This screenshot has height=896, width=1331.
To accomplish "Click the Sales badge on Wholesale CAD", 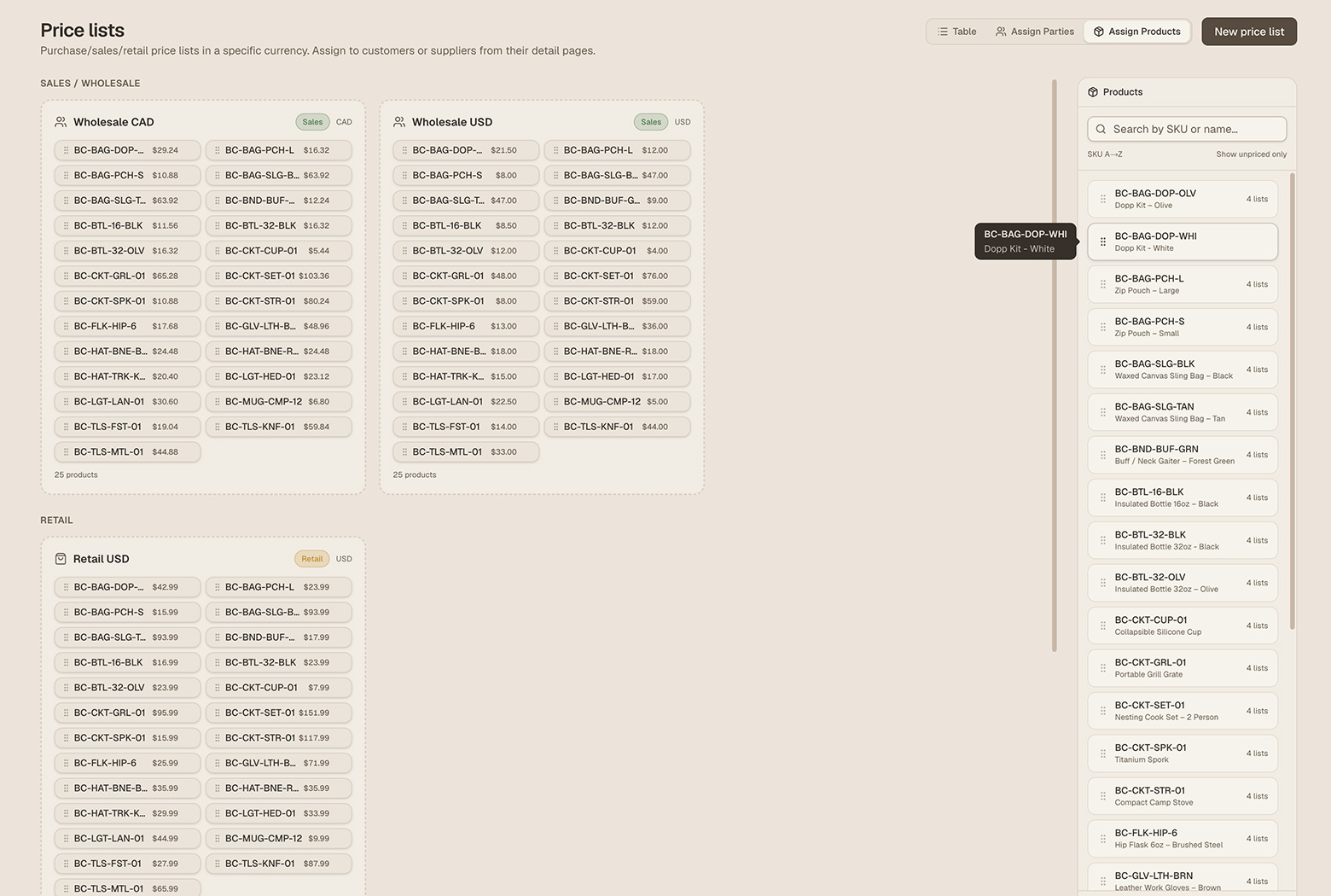I will 312,122.
